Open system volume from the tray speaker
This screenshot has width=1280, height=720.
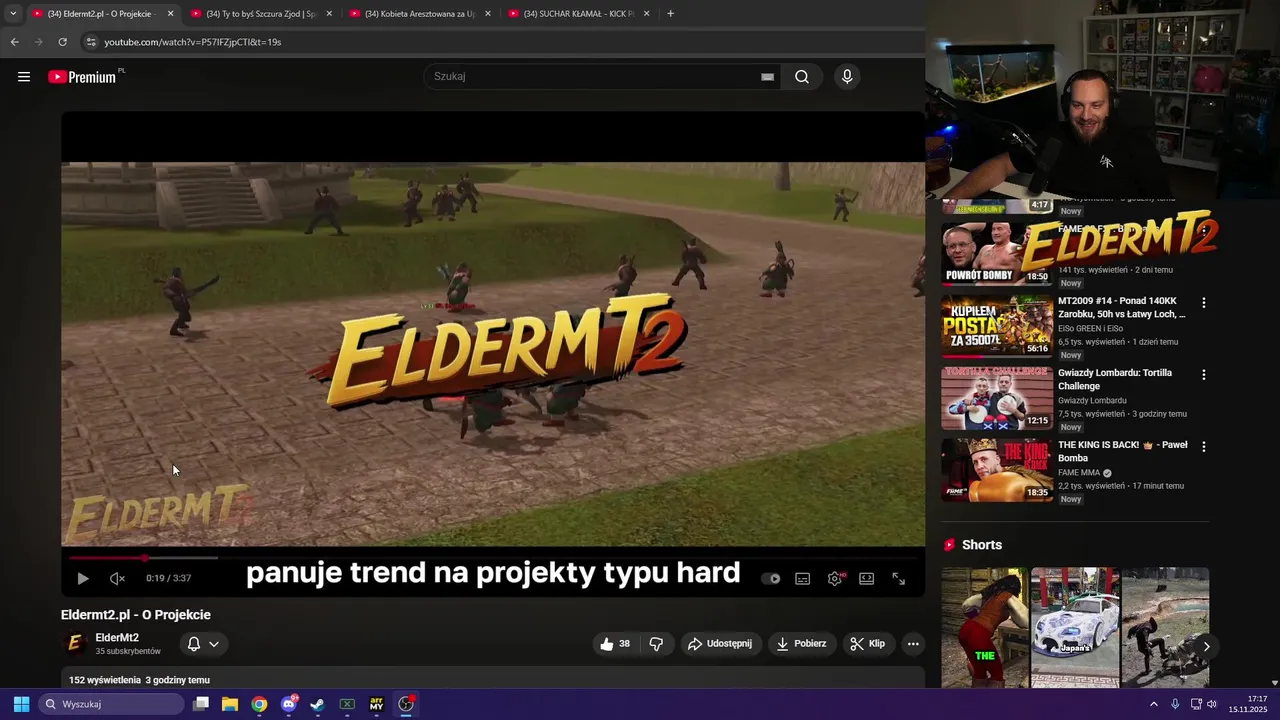1212,704
